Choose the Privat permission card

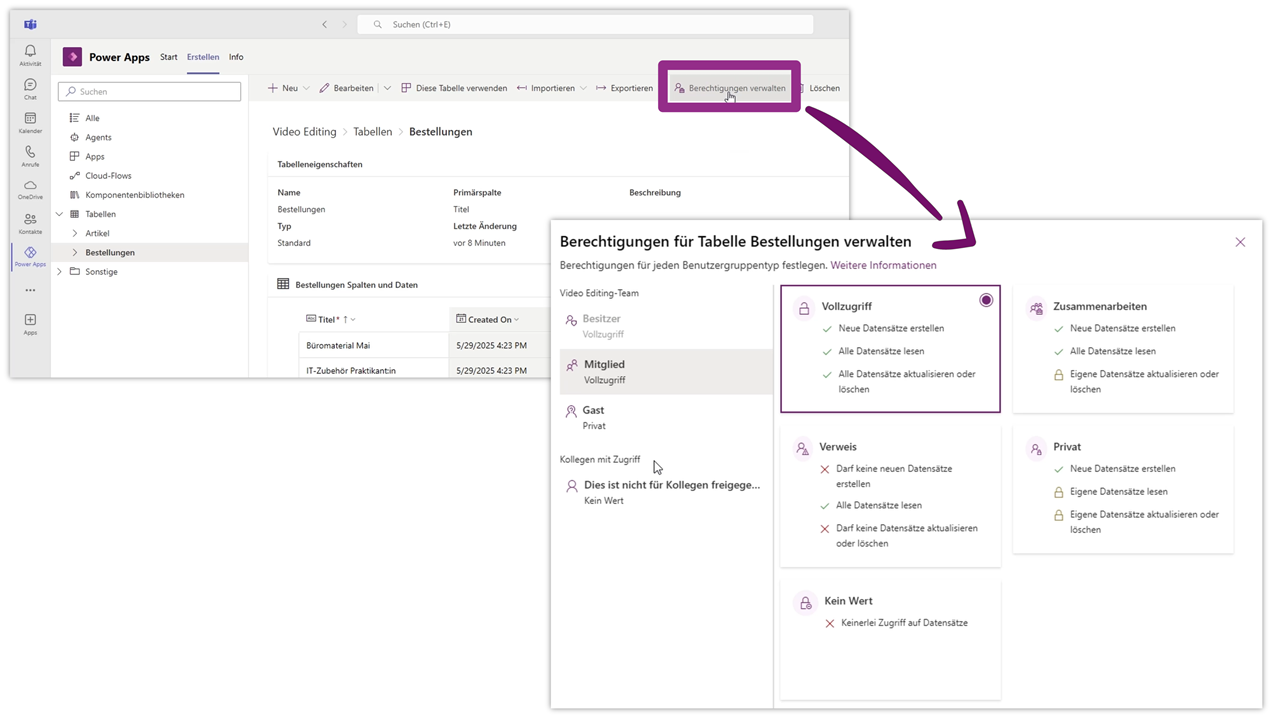[x=1123, y=487]
